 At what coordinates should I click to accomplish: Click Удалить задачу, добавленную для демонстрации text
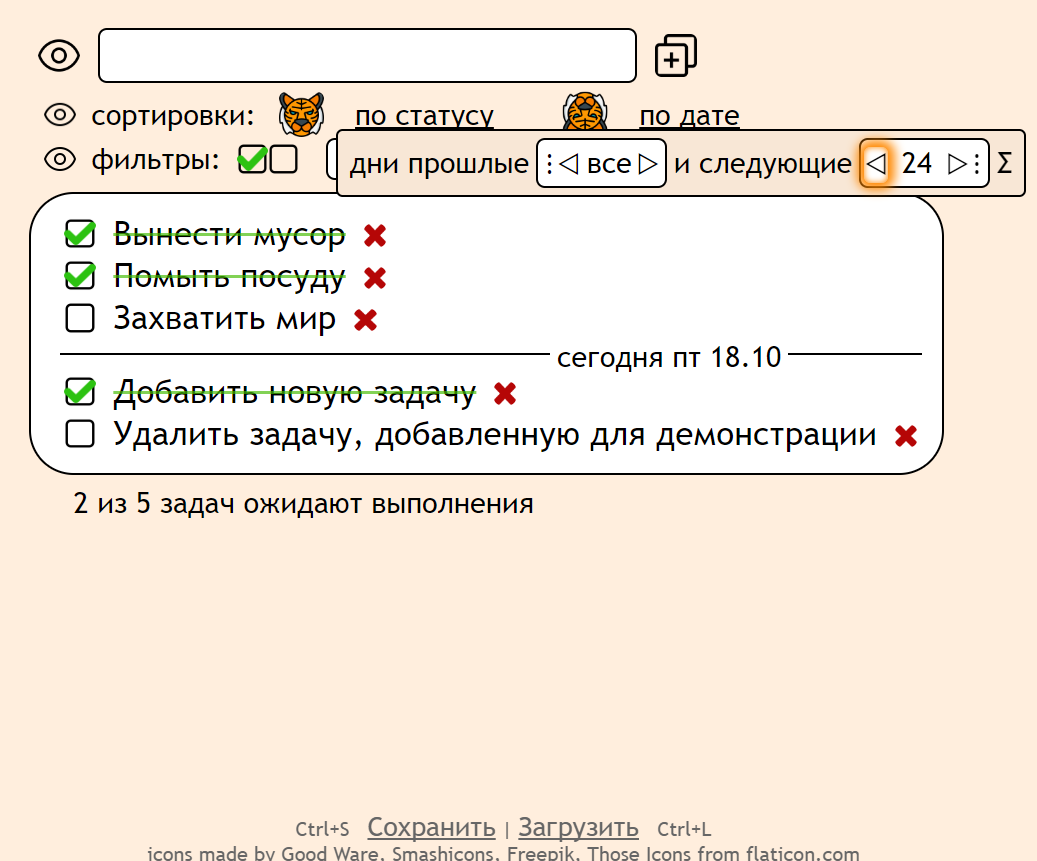click(x=495, y=435)
